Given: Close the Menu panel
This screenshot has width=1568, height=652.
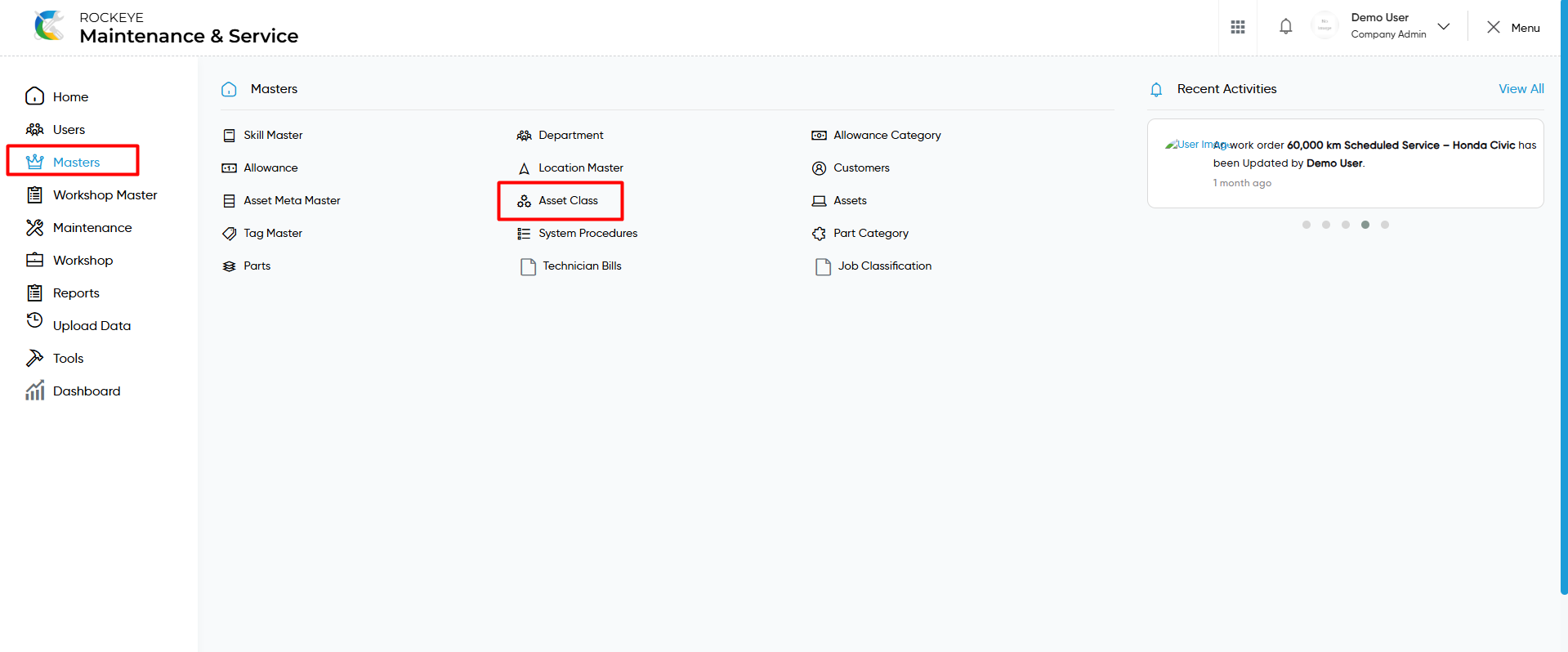Looking at the screenshot, I should (1513, 27).
